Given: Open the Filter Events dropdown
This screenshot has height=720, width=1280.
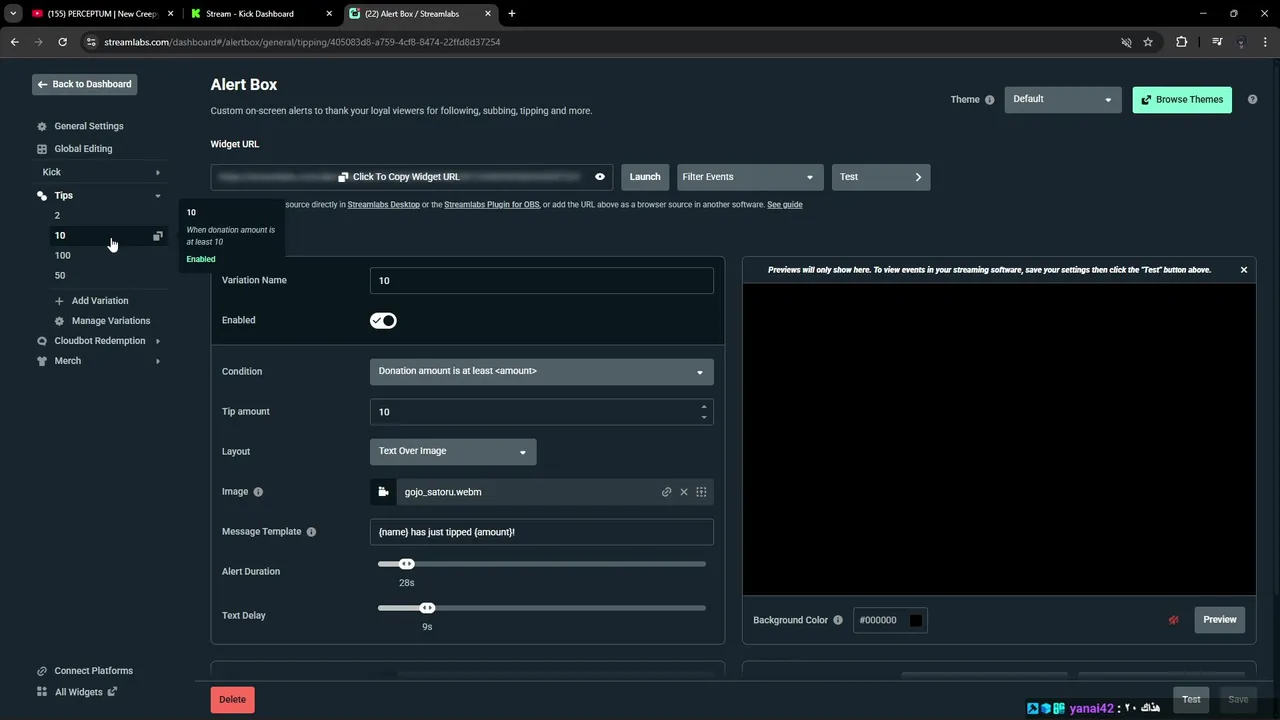Looking at the screenshot, I should tap(750, 177).
